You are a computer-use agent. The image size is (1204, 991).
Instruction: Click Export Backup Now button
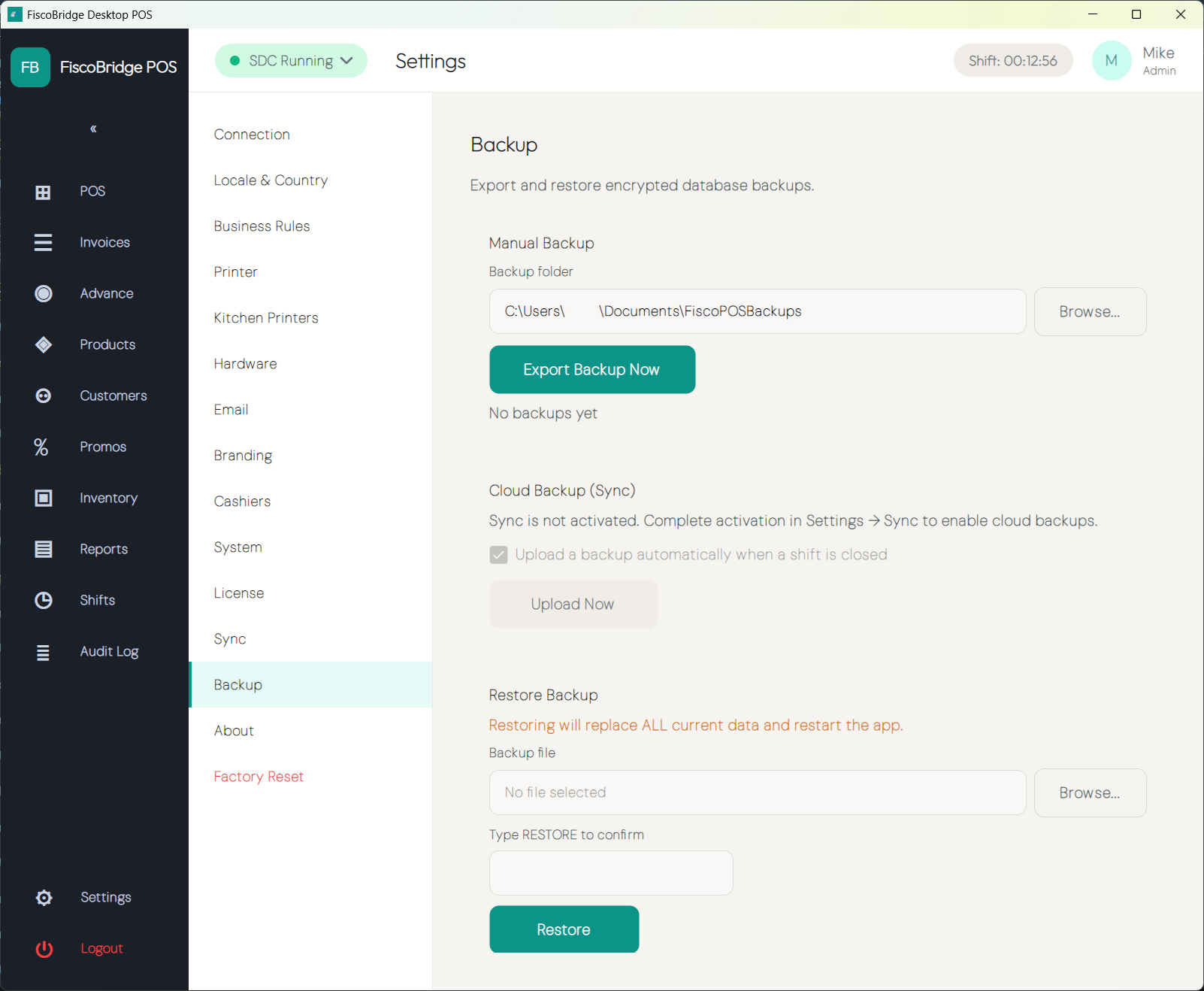pyautogui.click(x=592, y=369)
